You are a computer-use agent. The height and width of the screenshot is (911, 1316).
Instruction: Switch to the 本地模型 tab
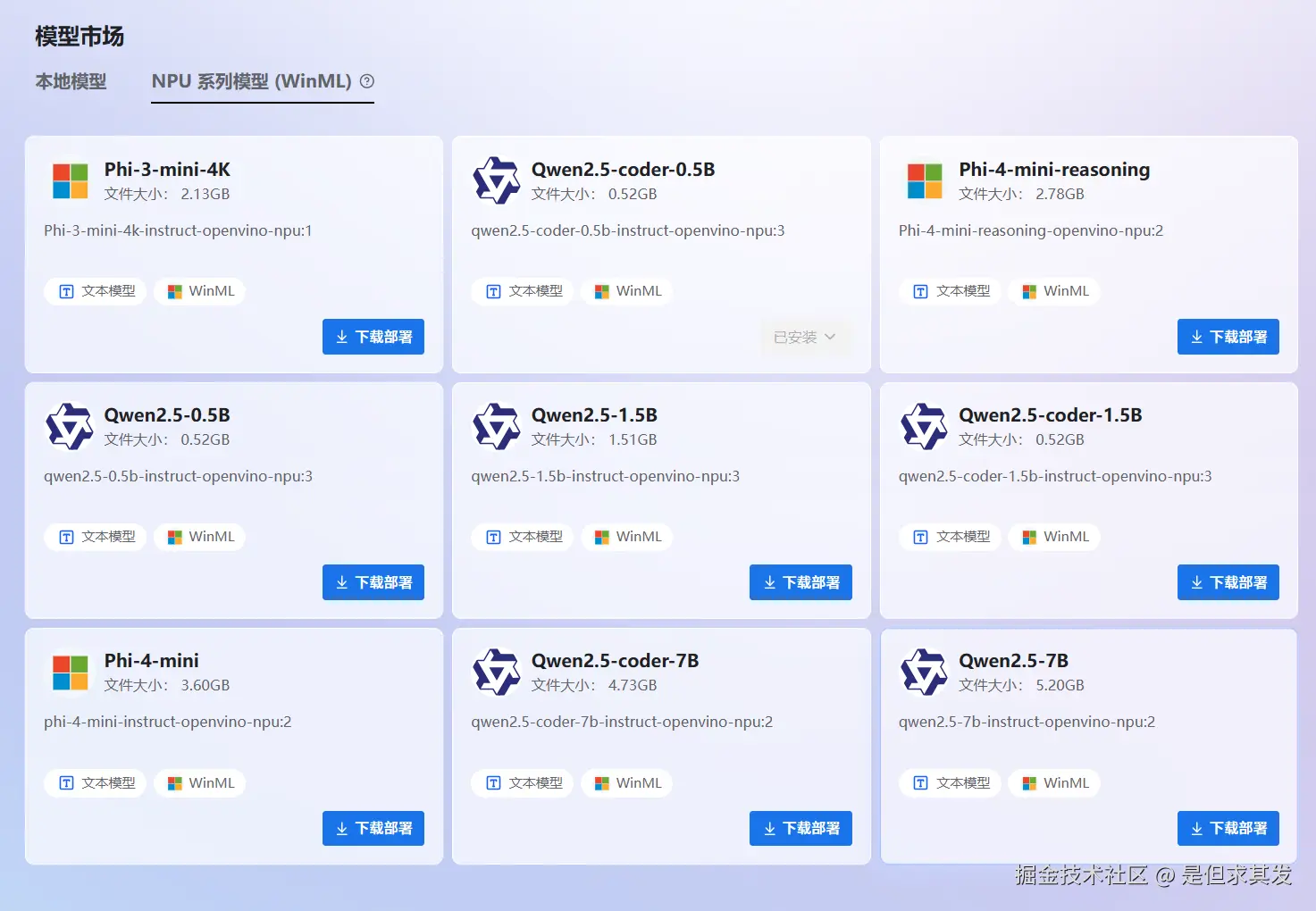(71, 81)
